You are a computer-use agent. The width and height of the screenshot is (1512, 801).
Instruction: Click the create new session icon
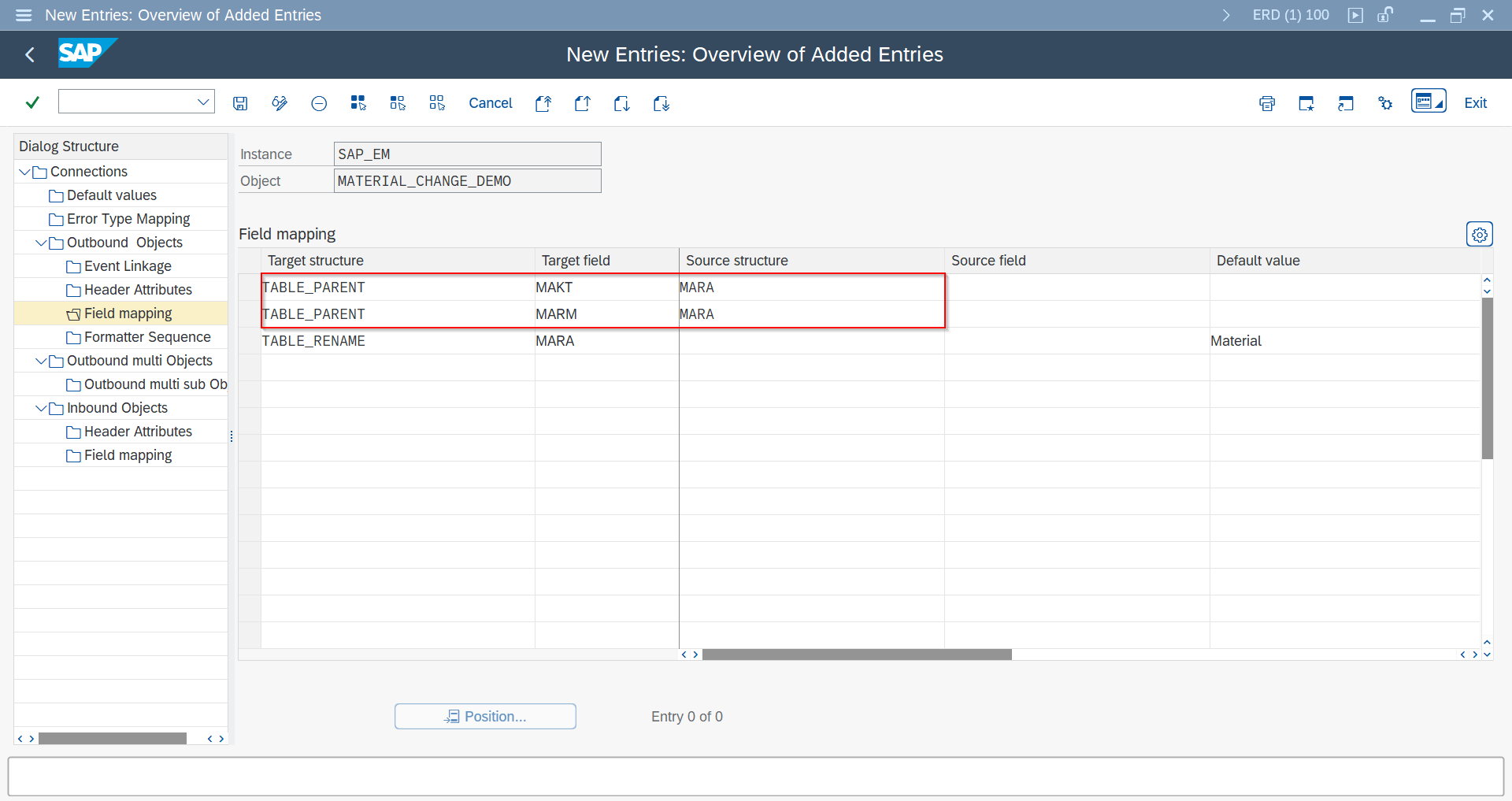[x=1306, y=103]
